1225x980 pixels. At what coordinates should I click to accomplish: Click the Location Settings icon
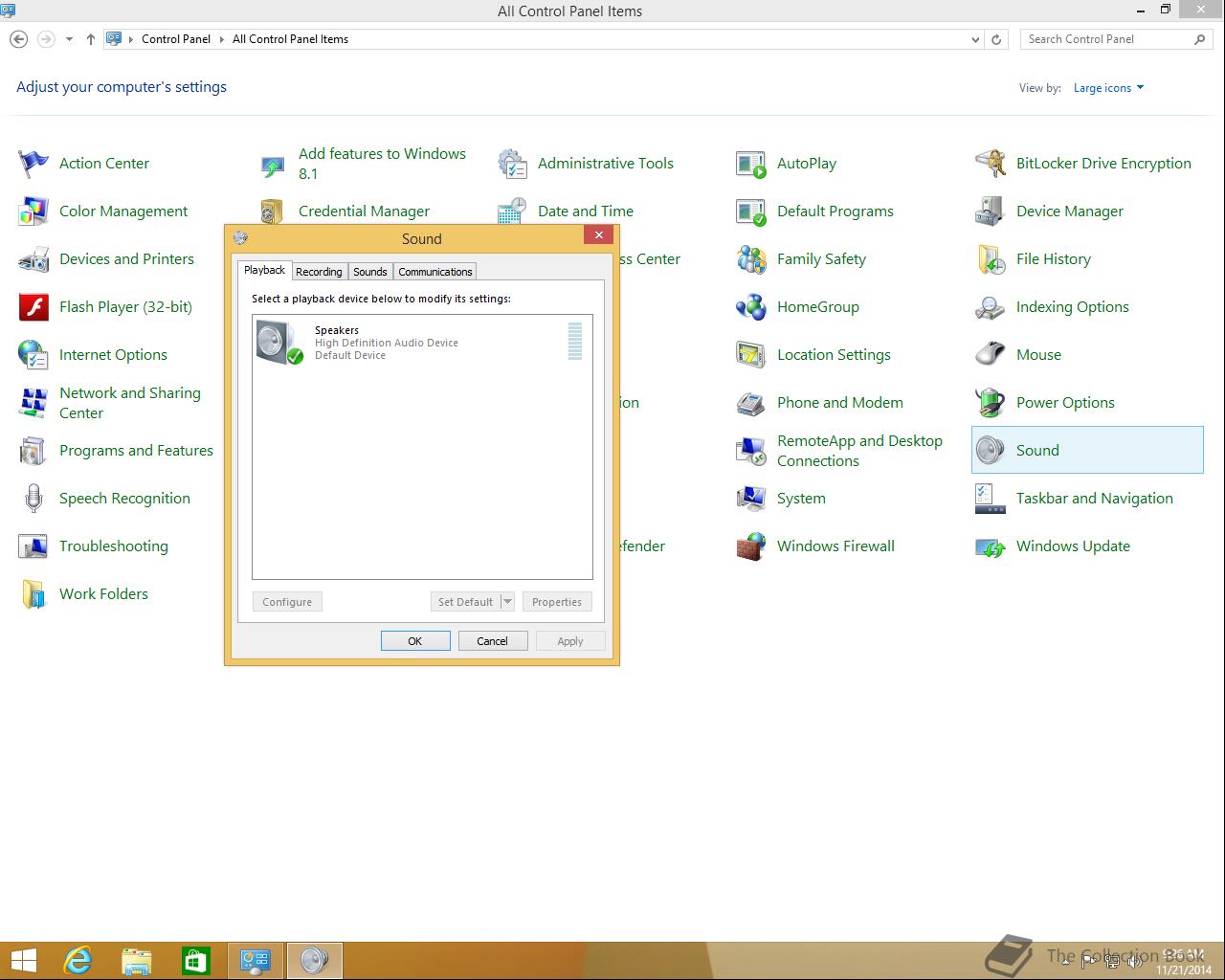(x=751, y=355)
